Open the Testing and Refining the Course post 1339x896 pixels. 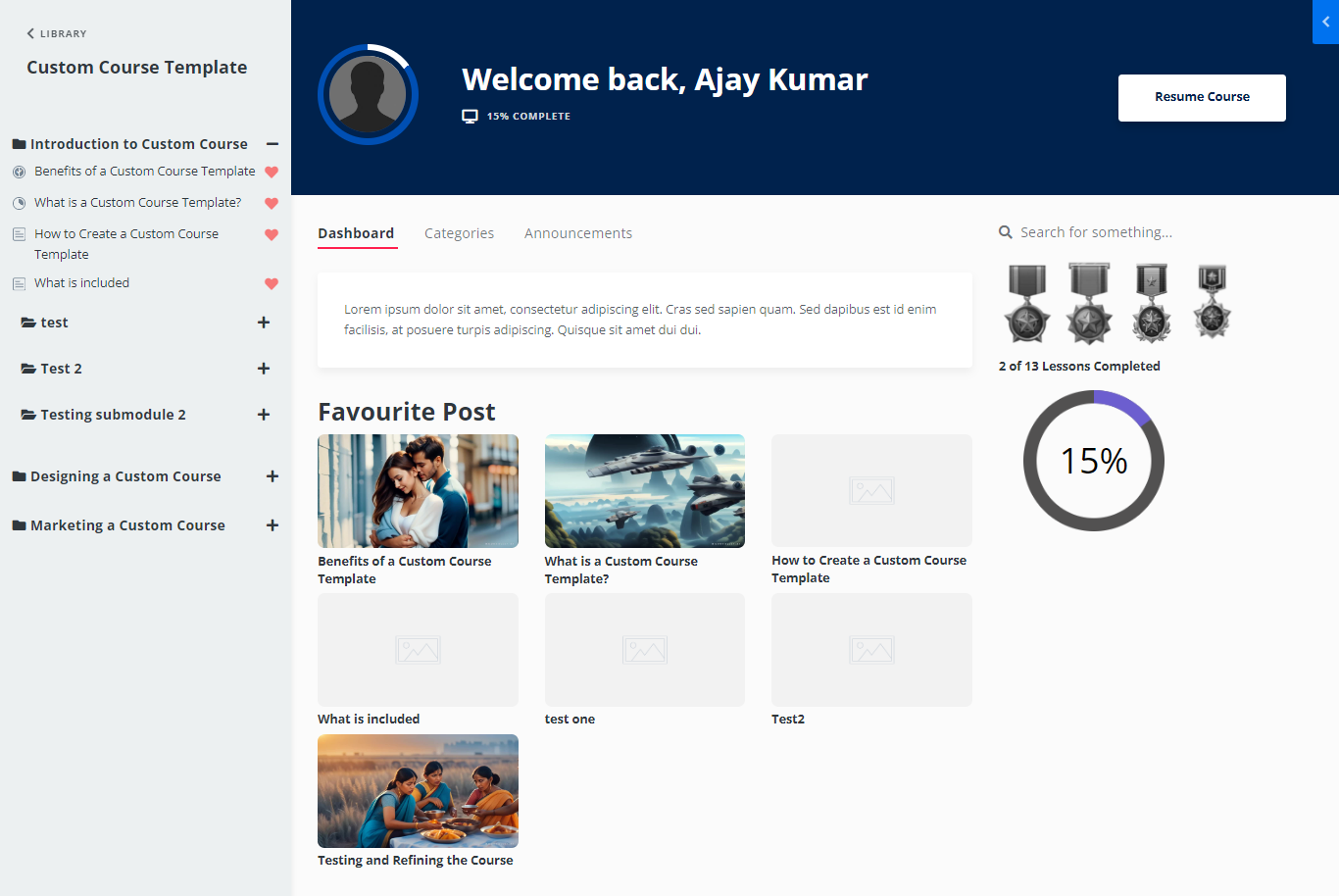click(418, 791)
